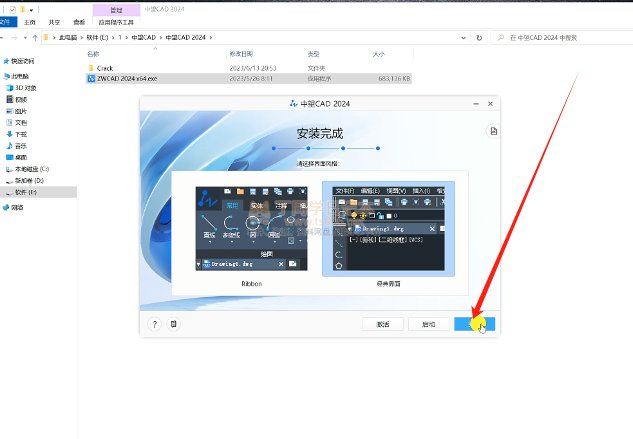
Task: Open the 3D 对象 folder in sidebar
Action: point(25,87)
